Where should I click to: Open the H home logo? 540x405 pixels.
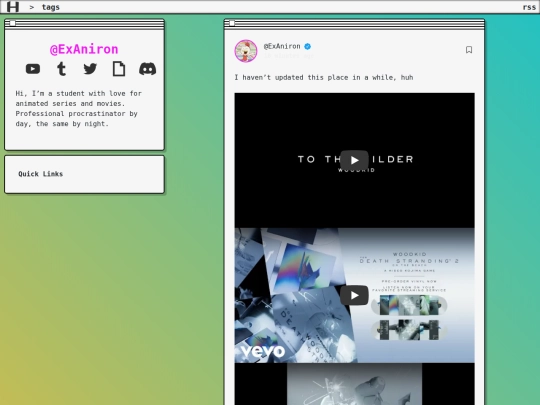click(x=13, y=7)
